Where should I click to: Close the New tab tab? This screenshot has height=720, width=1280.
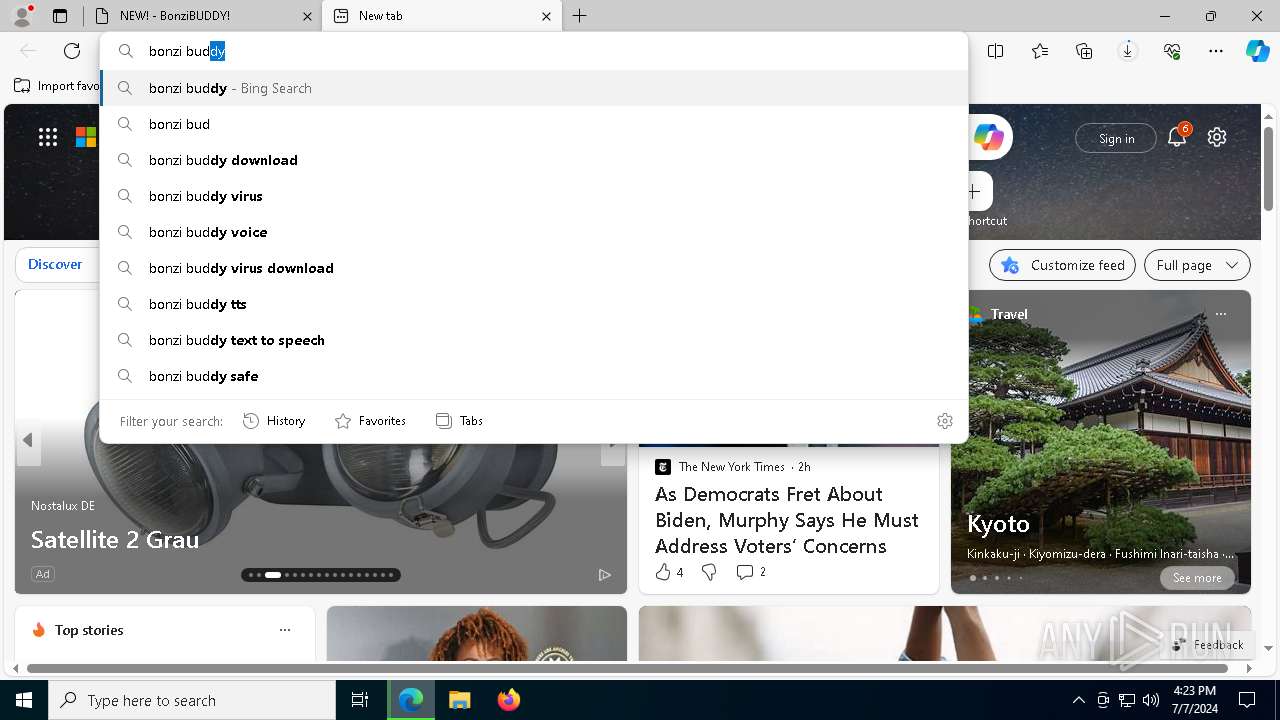546,16
